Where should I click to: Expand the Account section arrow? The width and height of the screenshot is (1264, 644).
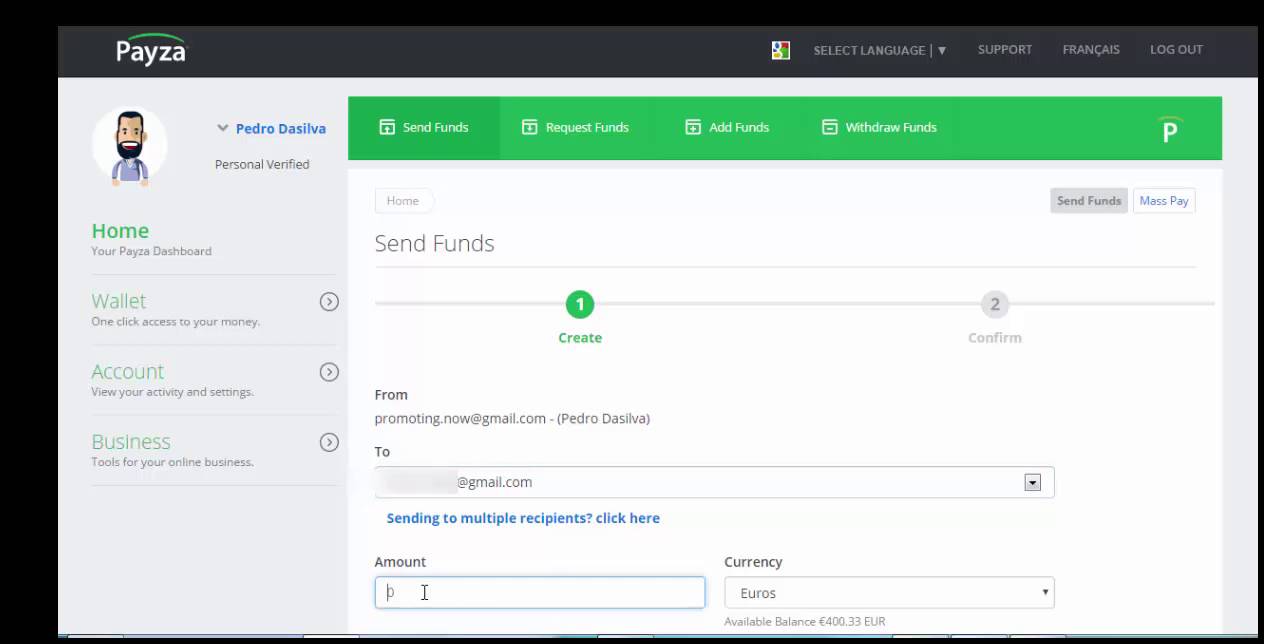point(329,372)
